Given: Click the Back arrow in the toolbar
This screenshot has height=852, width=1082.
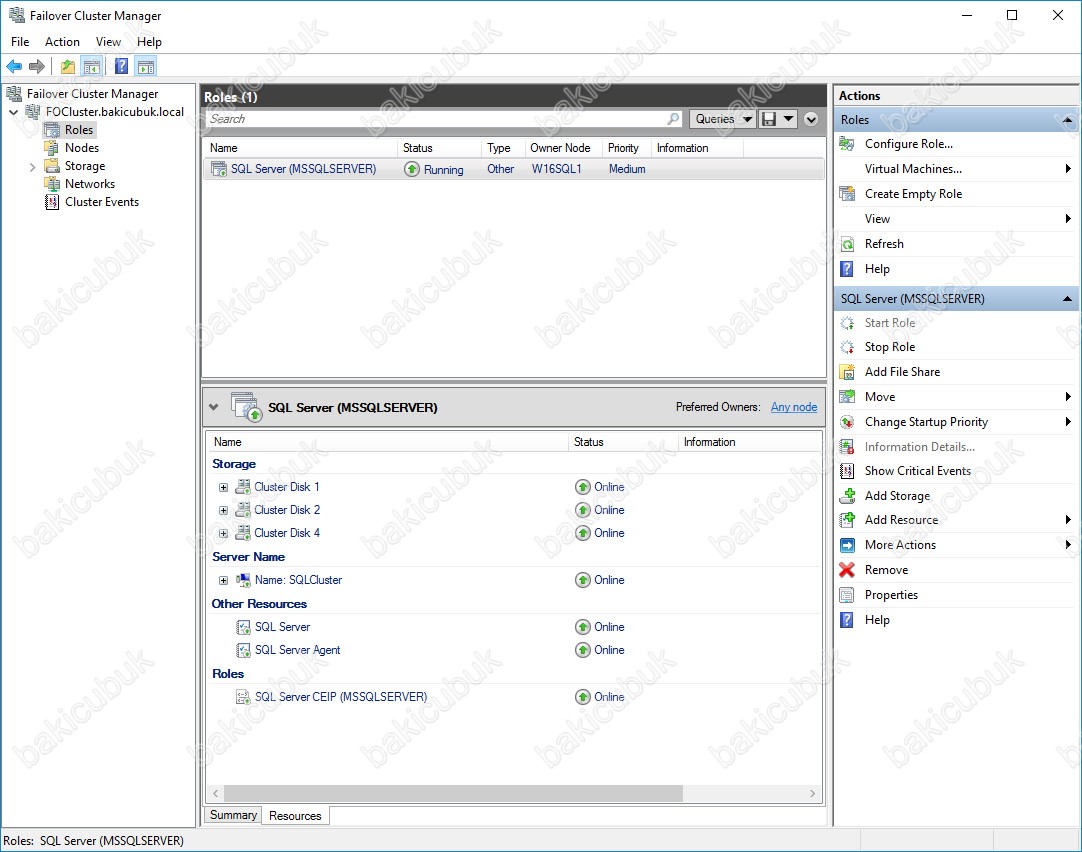Looking at the screenshot, I should [x=14, y=66].
